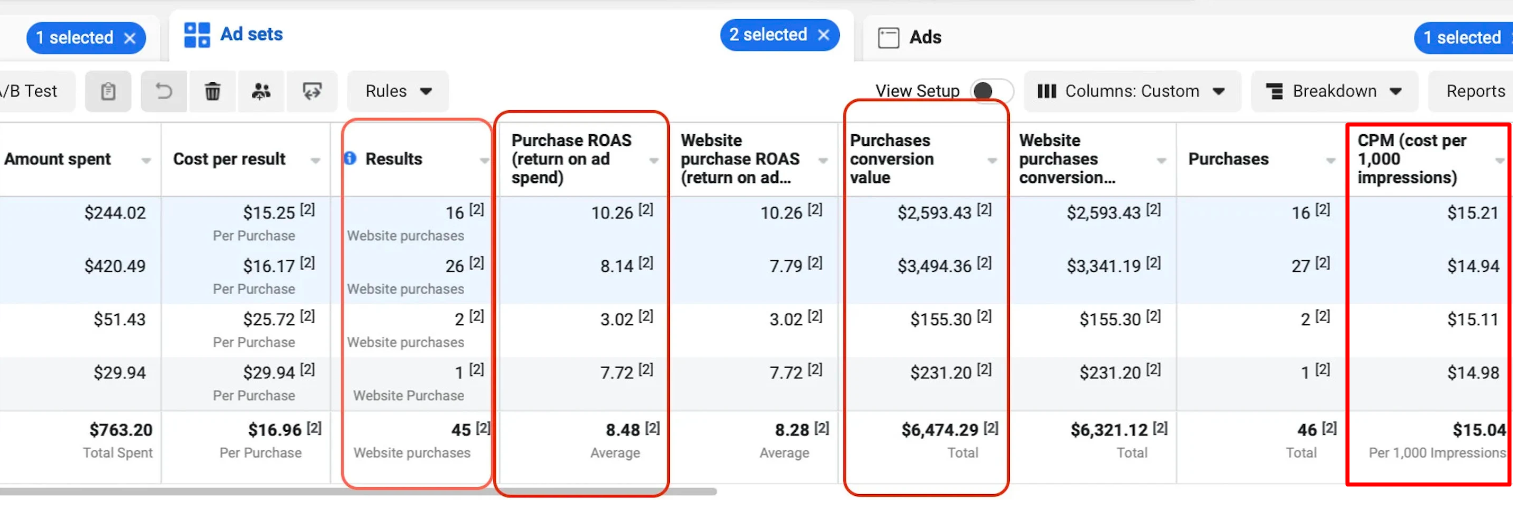Click the Reports button
This screenshot has width=1513, height=509.
point(1475,91)
